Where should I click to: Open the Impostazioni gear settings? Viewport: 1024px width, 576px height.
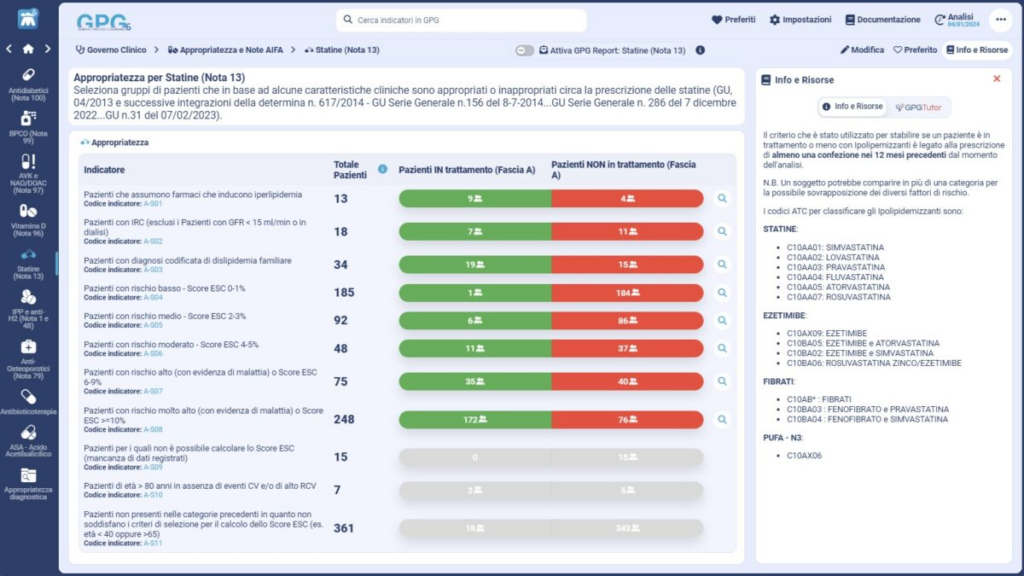tap(800, 20)
